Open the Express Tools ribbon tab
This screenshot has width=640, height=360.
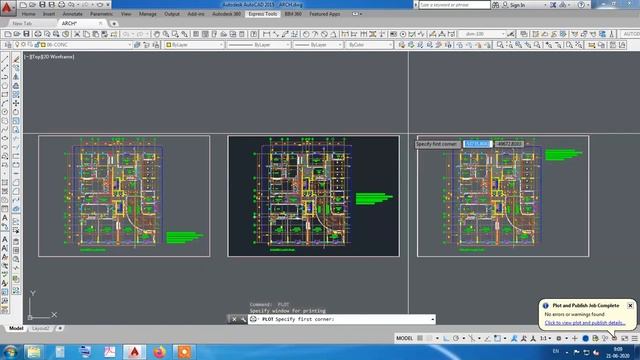click(x=262, y=14)
